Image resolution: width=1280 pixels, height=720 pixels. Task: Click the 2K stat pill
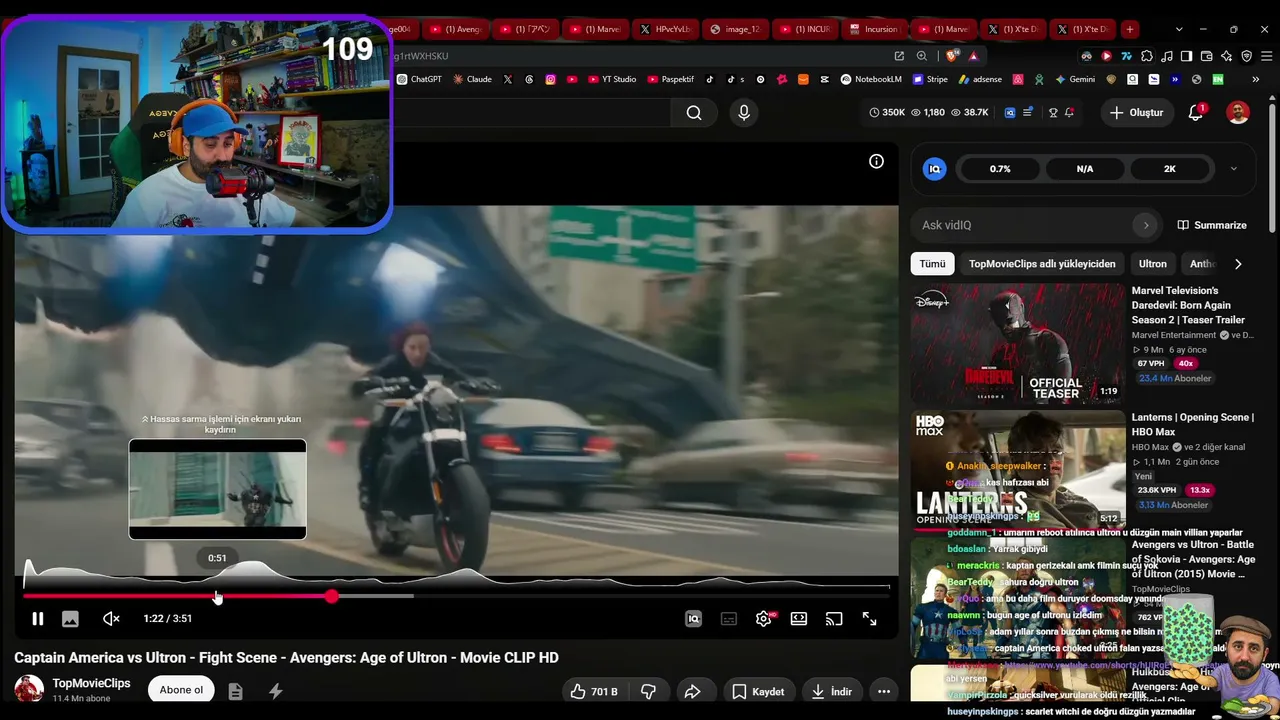click(1169, 169)
